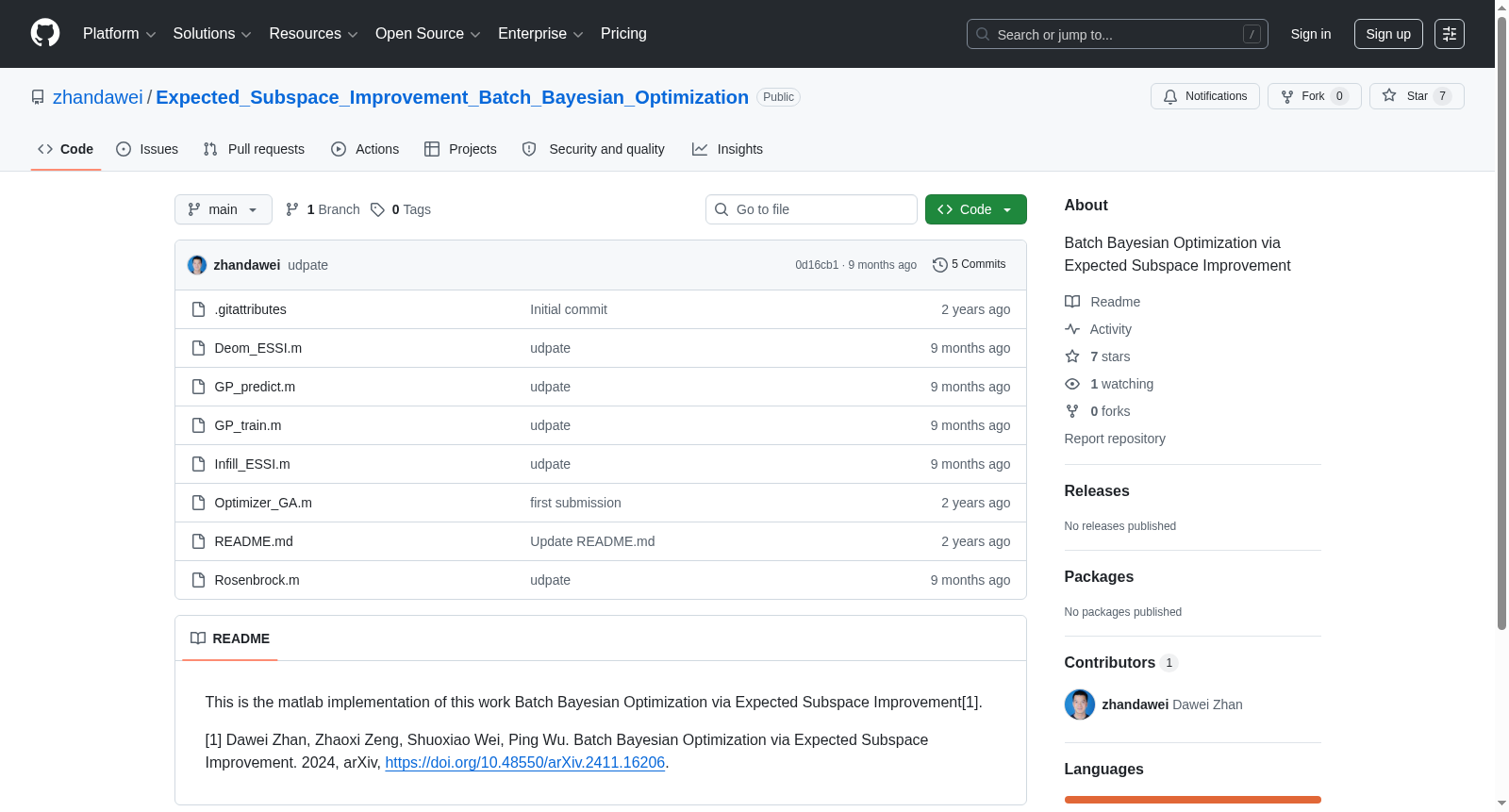Open the main branch selector dropdown

(x=224, y=209)
